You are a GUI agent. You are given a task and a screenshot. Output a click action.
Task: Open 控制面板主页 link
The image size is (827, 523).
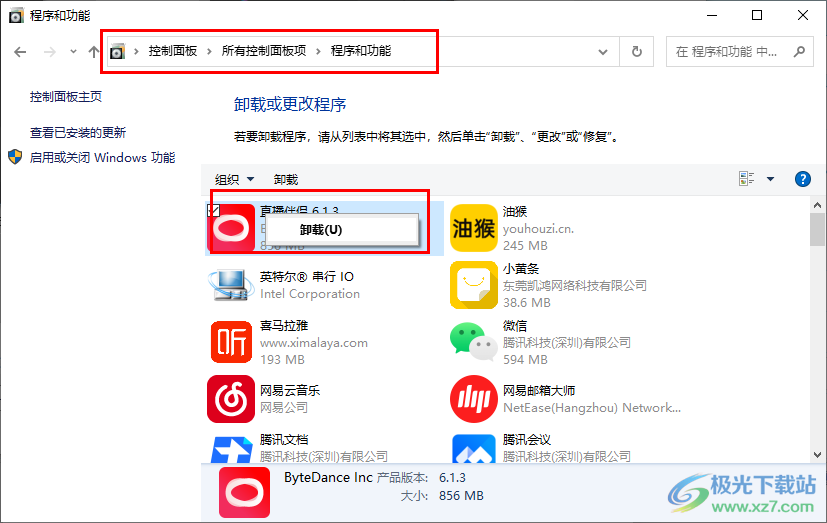66,96
